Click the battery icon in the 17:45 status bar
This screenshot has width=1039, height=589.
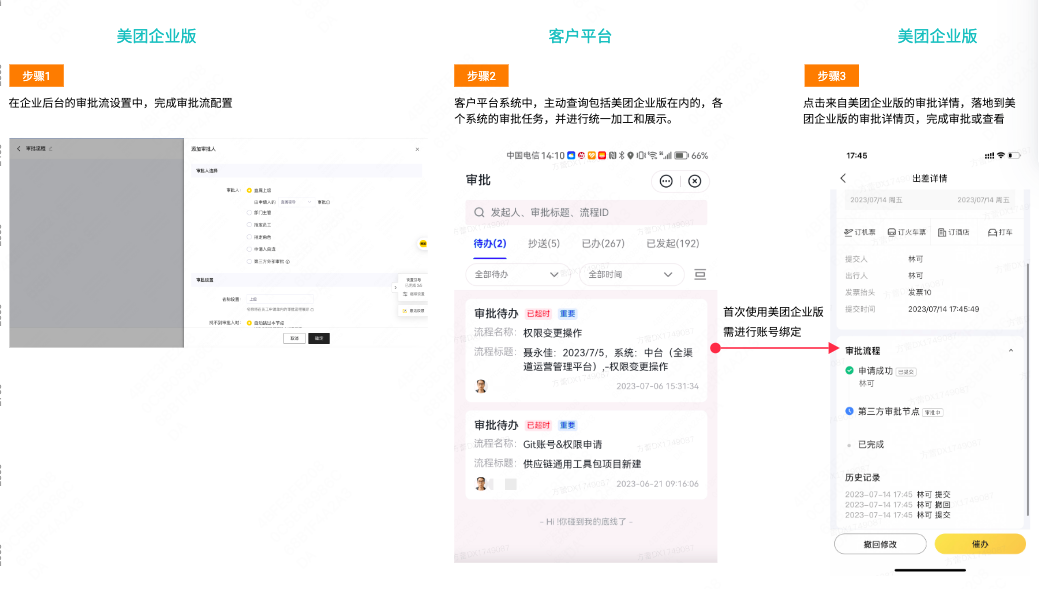(1014, 156)
